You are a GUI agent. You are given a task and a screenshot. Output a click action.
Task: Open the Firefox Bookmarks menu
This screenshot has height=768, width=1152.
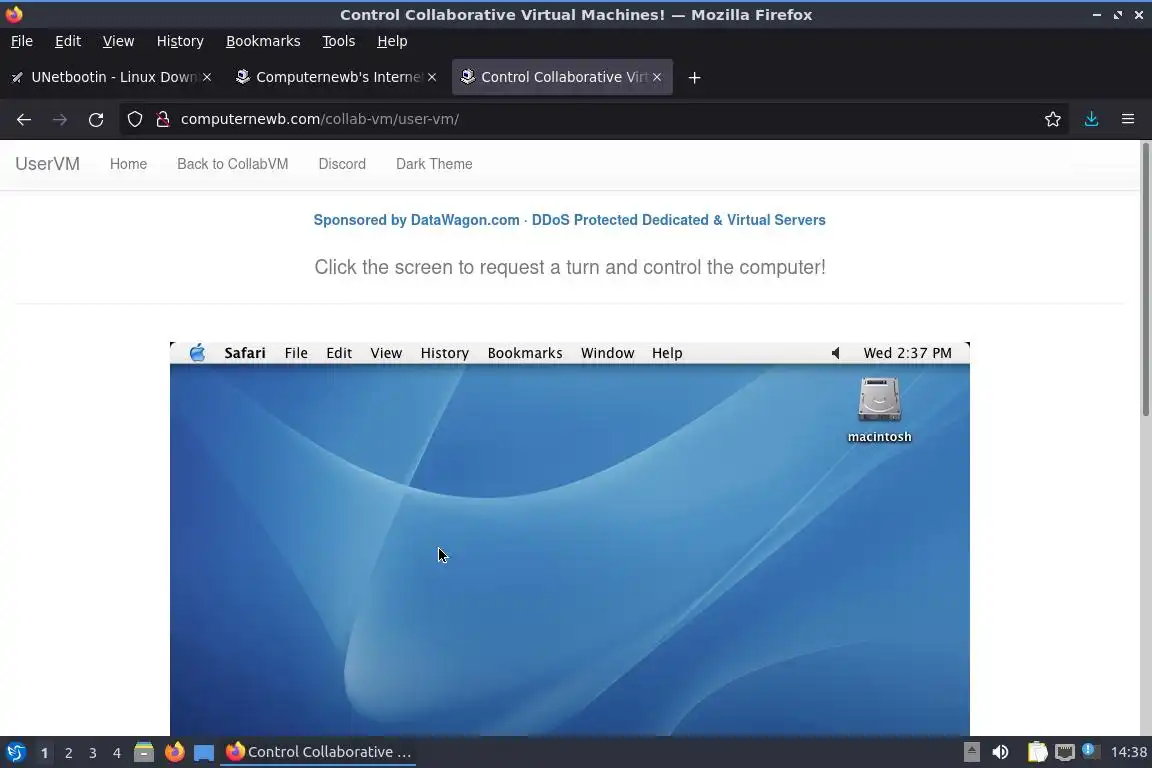click(x=263, y=41)
